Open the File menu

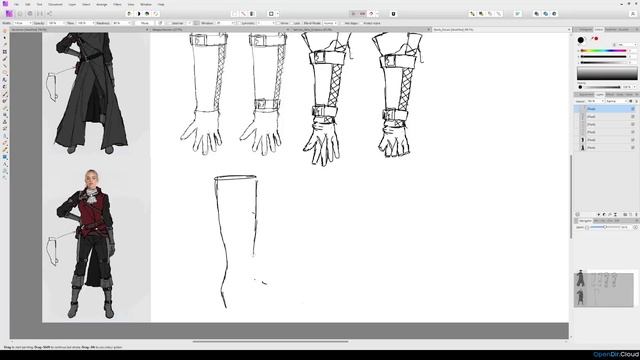[x=16, y=4]
